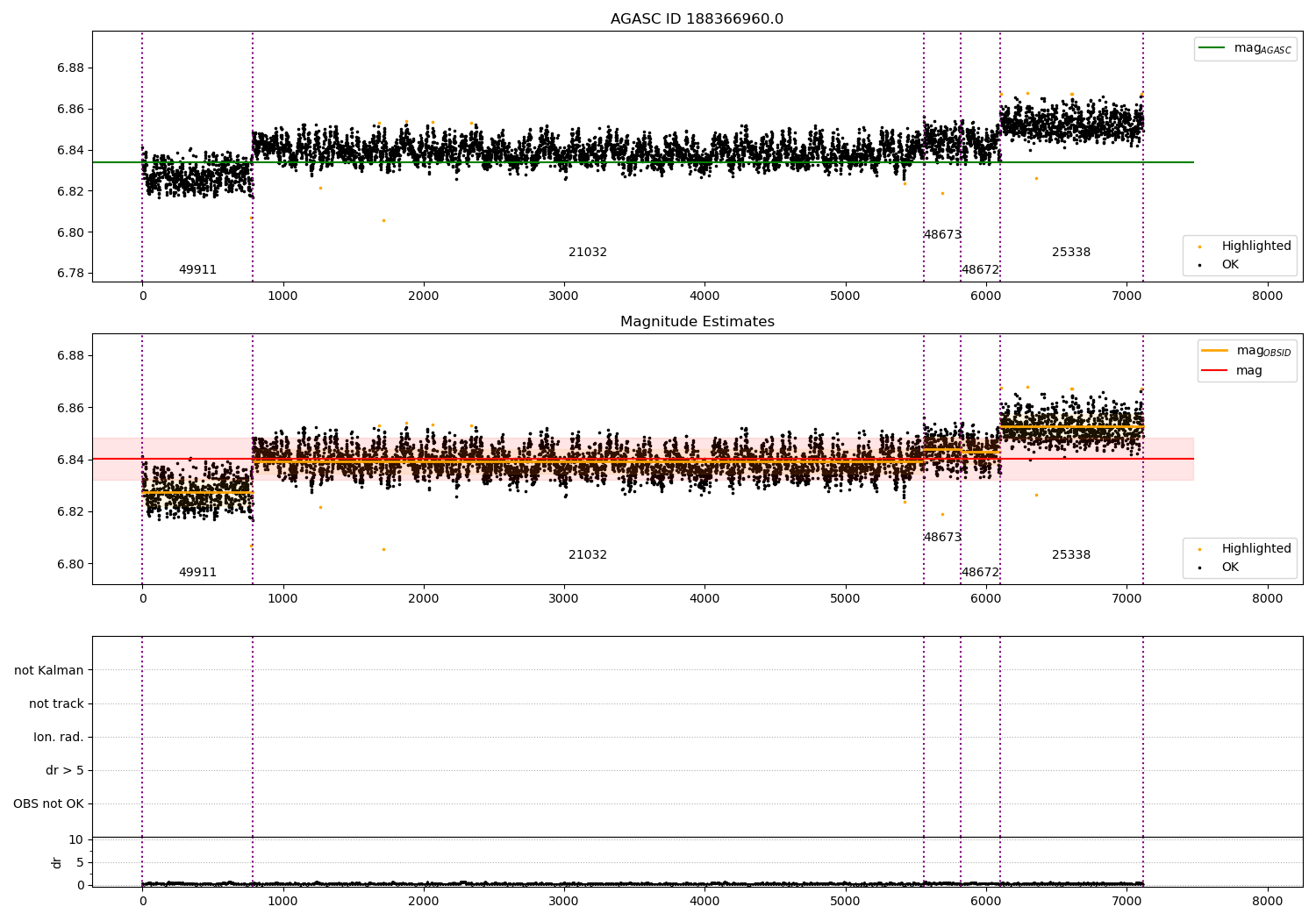Click the 5 y-tick of the dr panel
The width and height of the screenshot is (1316, 921).
click(80, 863)
